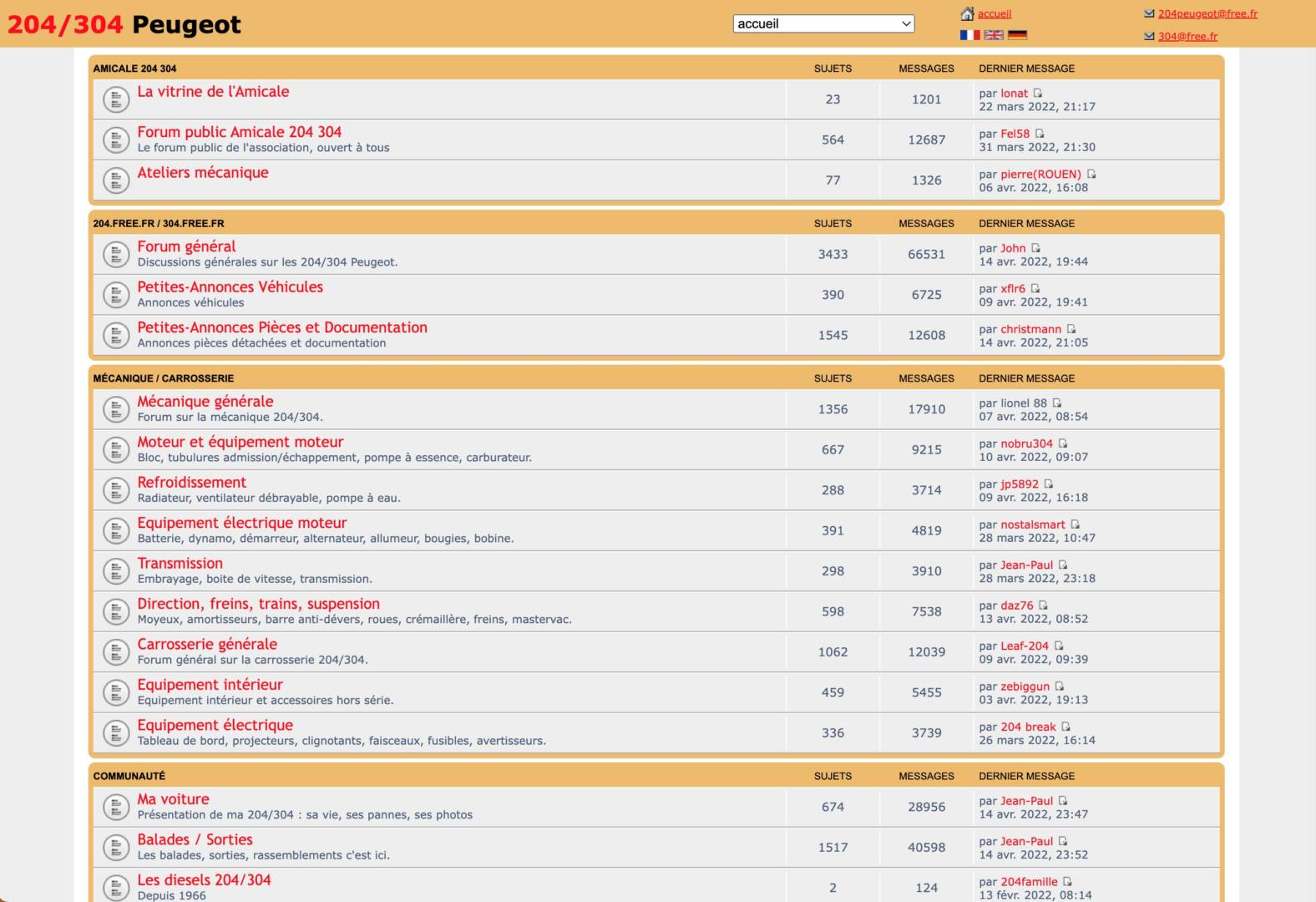The width and height of the screenshot is (1316, 902).
Task: View profile of user 204 break
Action: [1029, 727]
